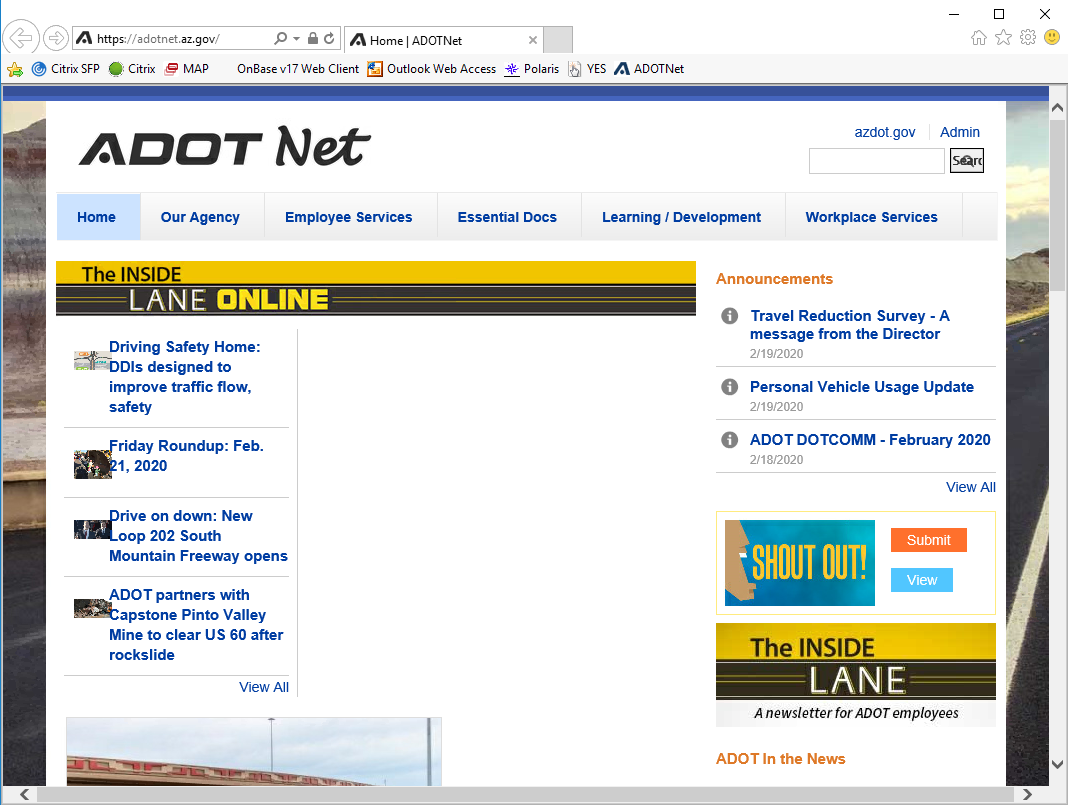Click the browser back arrow button

20,37
